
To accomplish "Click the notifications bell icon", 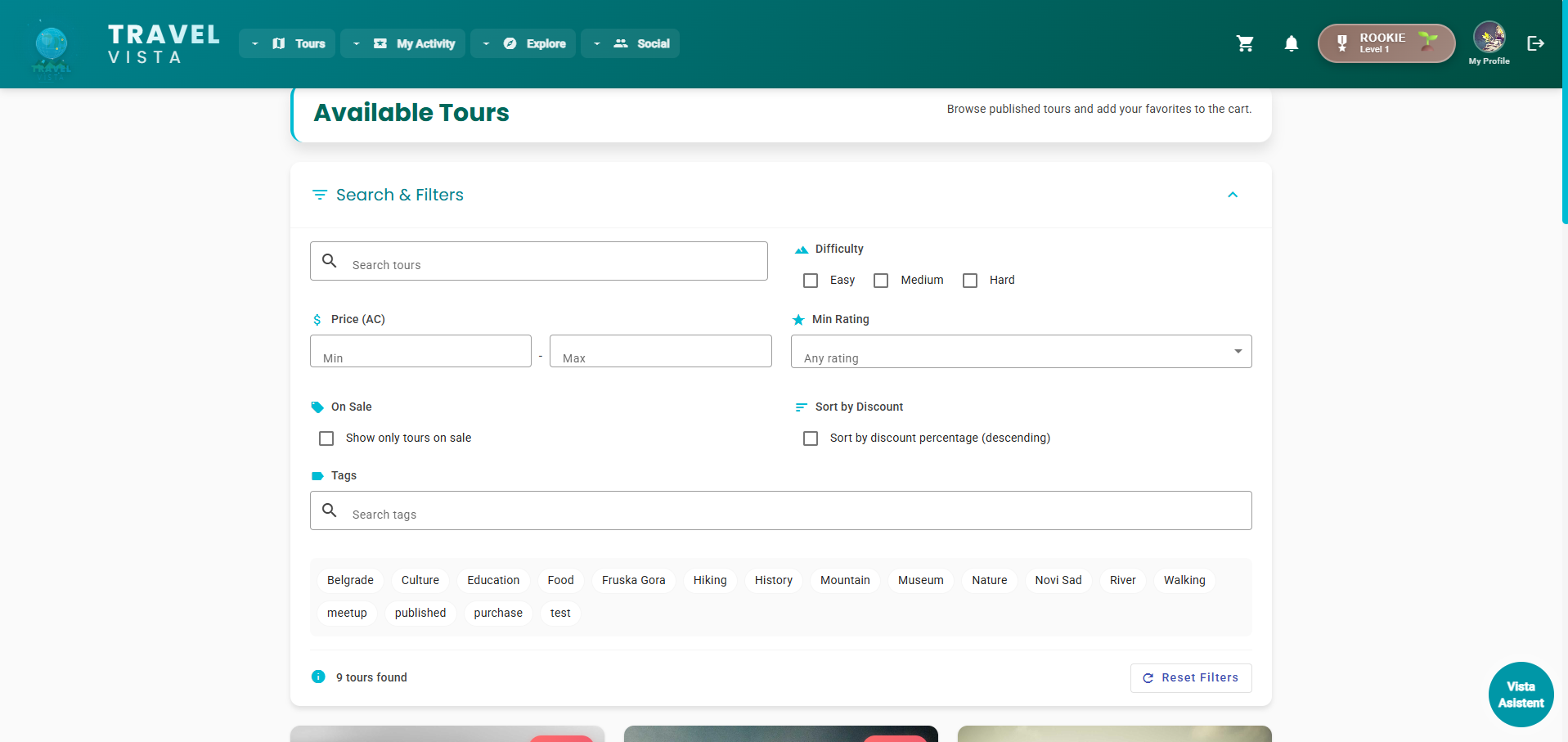I will [x=1291, y=43].
